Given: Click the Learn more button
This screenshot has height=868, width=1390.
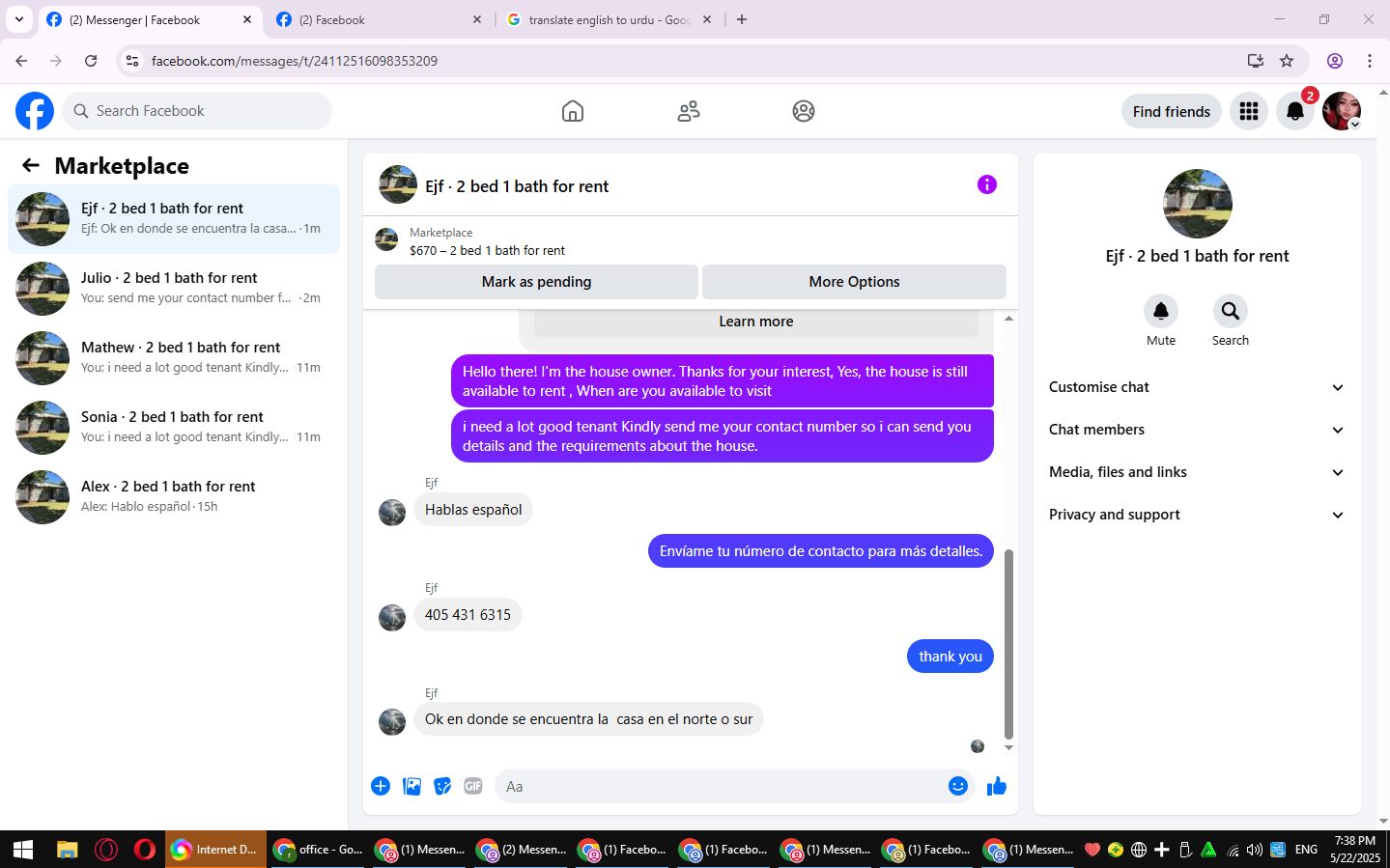Looking at the screenshot, I should [756, 322].
